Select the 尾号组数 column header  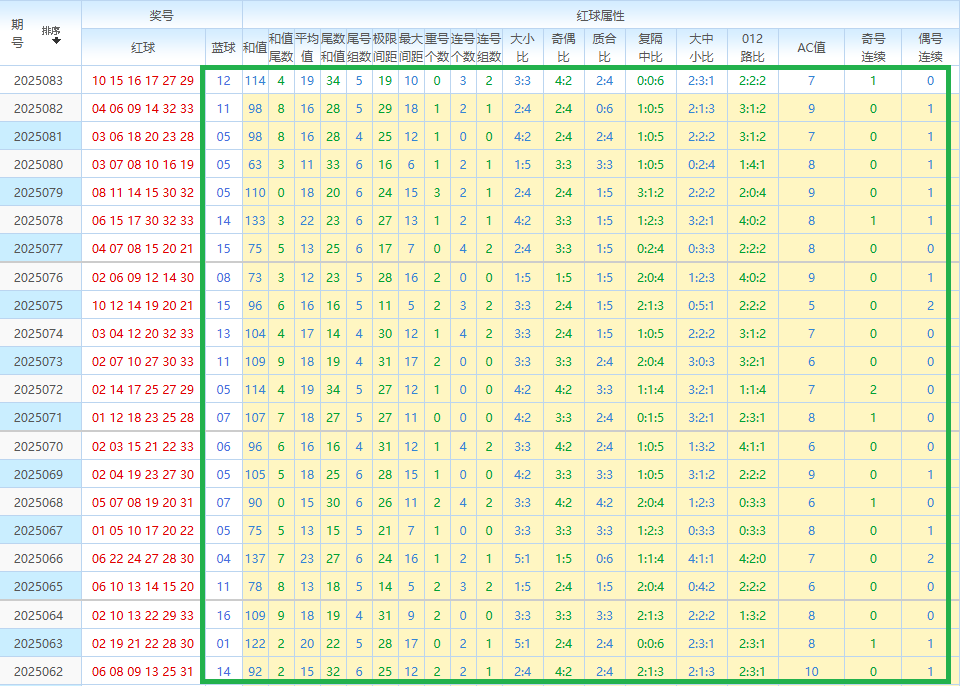(x=359, y=48)
